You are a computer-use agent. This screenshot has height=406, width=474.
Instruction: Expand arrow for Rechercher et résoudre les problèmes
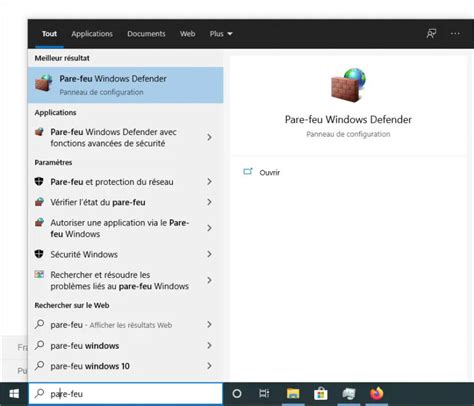point(209,280)
